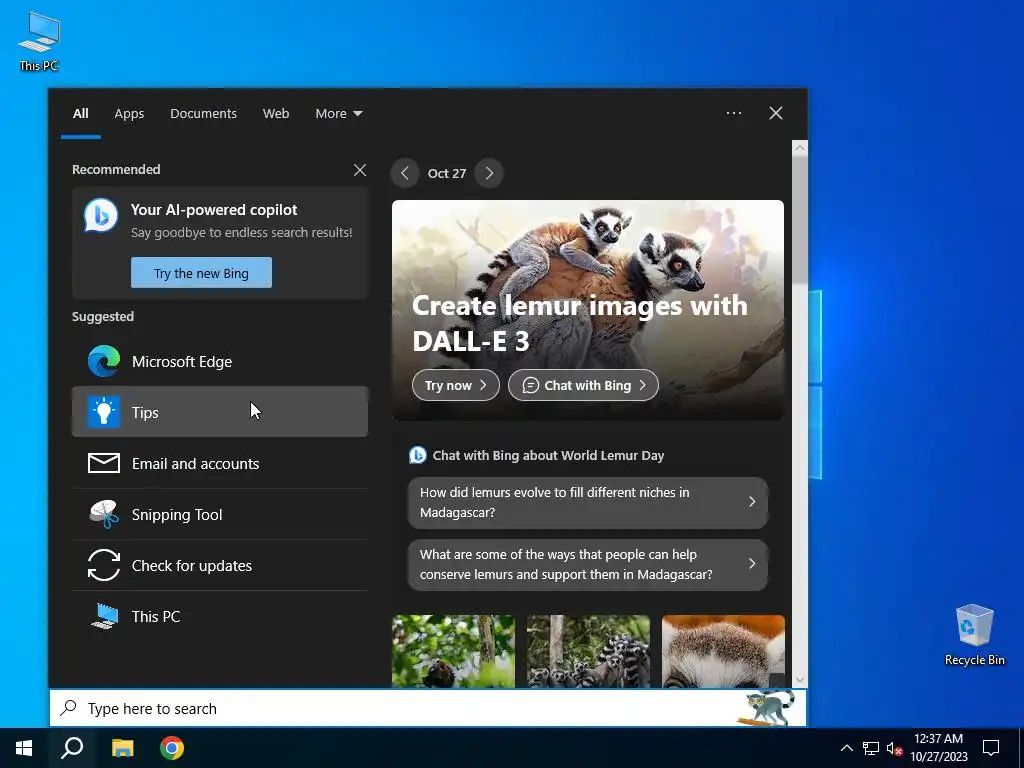Viewport: 1024px width, 768px height.
Task: Launch Google Chrome from the taskbar
Action: click(x=172, y=748)
